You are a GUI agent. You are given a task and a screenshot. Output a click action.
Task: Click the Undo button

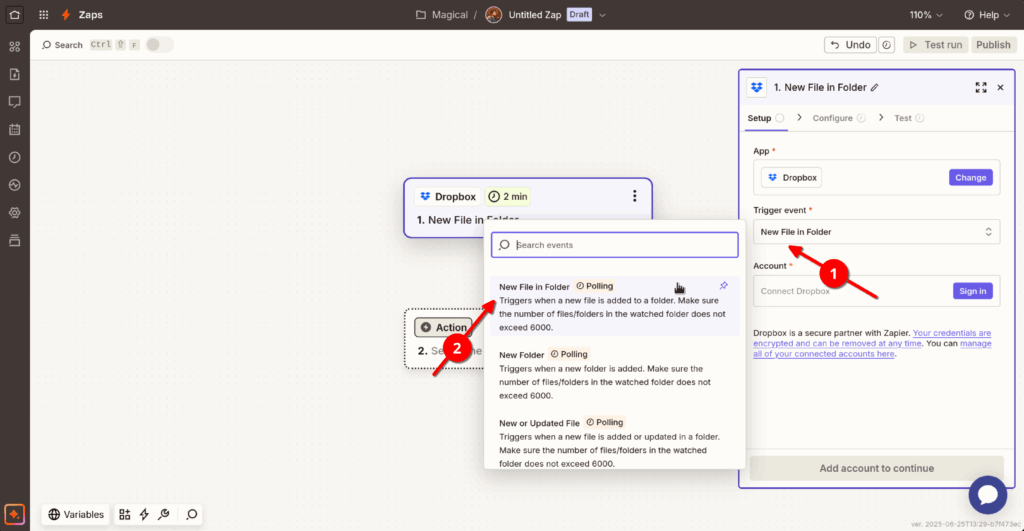click(x=850, y=45)
